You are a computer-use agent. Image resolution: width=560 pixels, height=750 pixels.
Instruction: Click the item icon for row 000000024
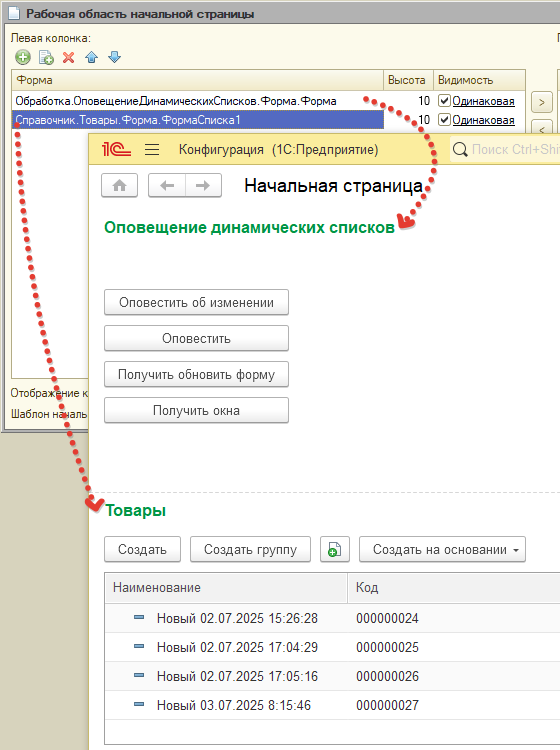139,618
